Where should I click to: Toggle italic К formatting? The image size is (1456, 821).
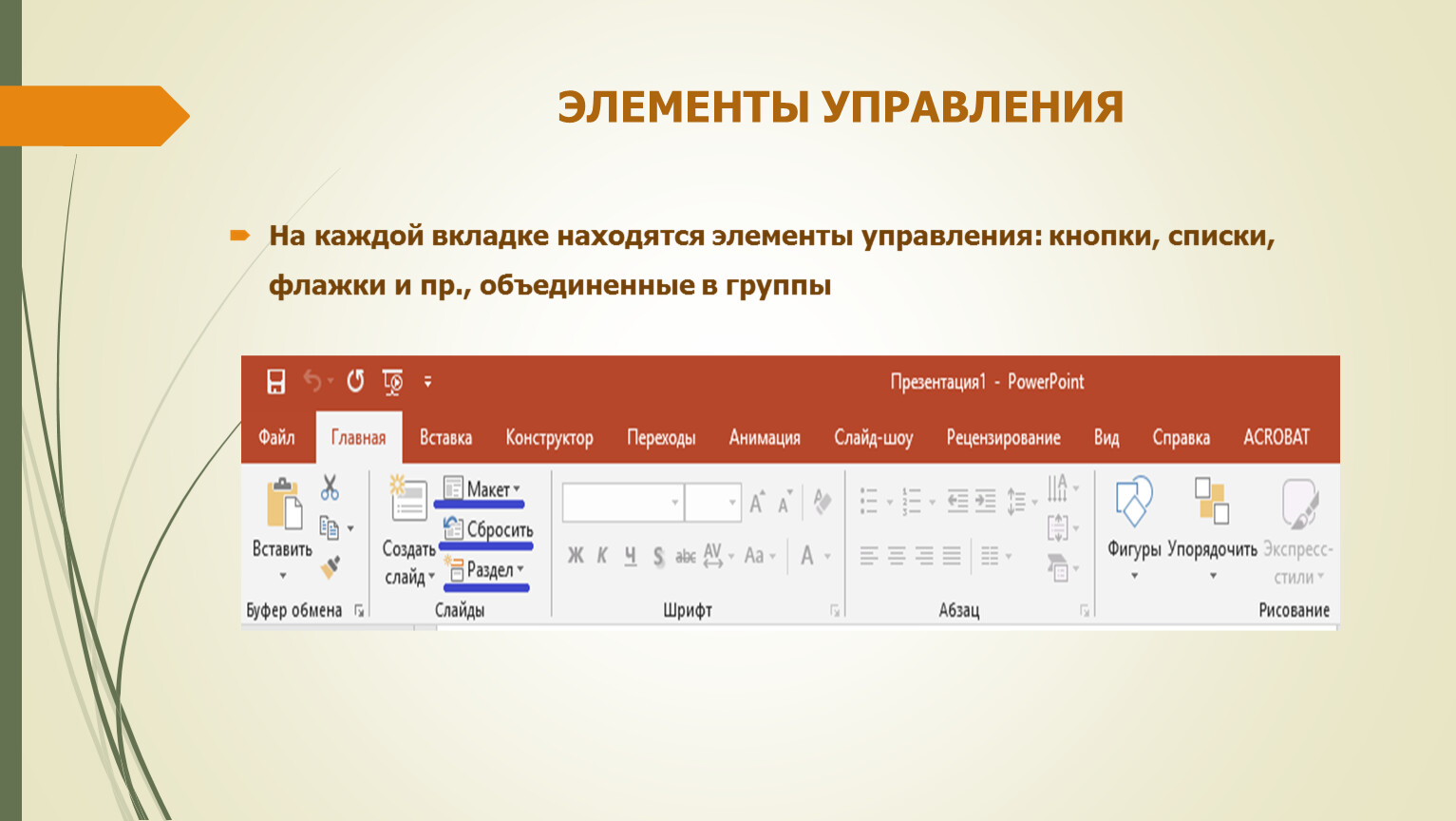(602, 556)
